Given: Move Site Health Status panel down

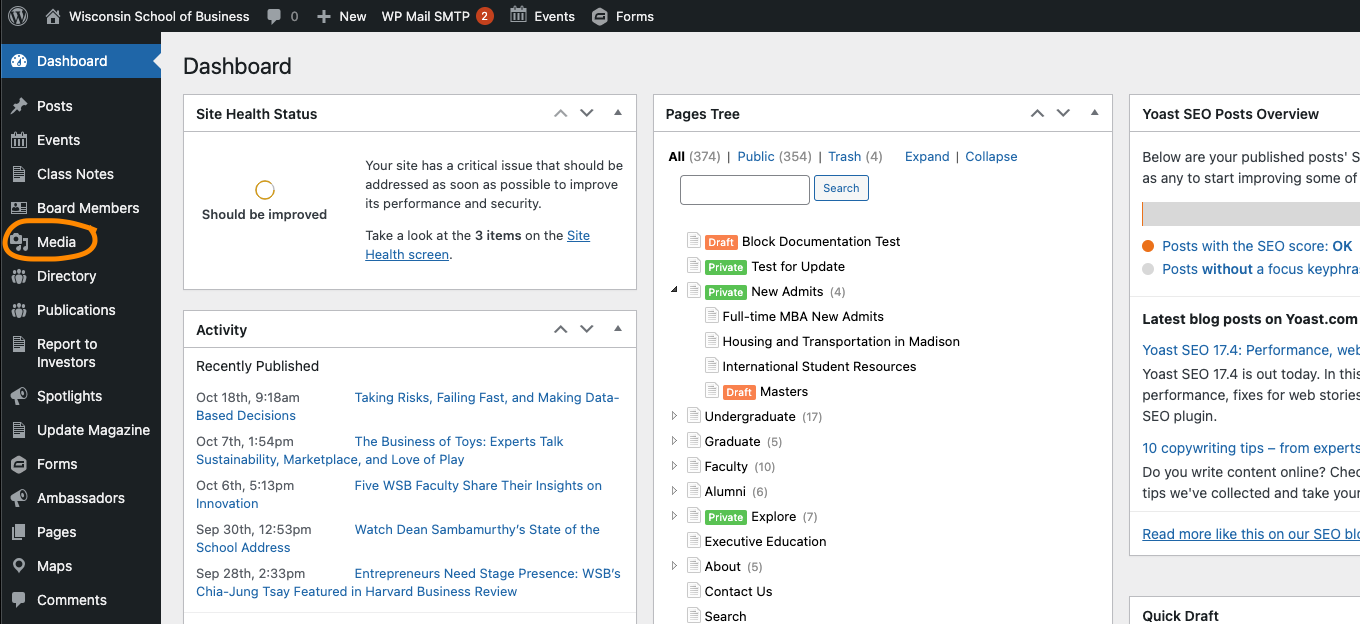Looking at the screenshot, I should 587,113.
